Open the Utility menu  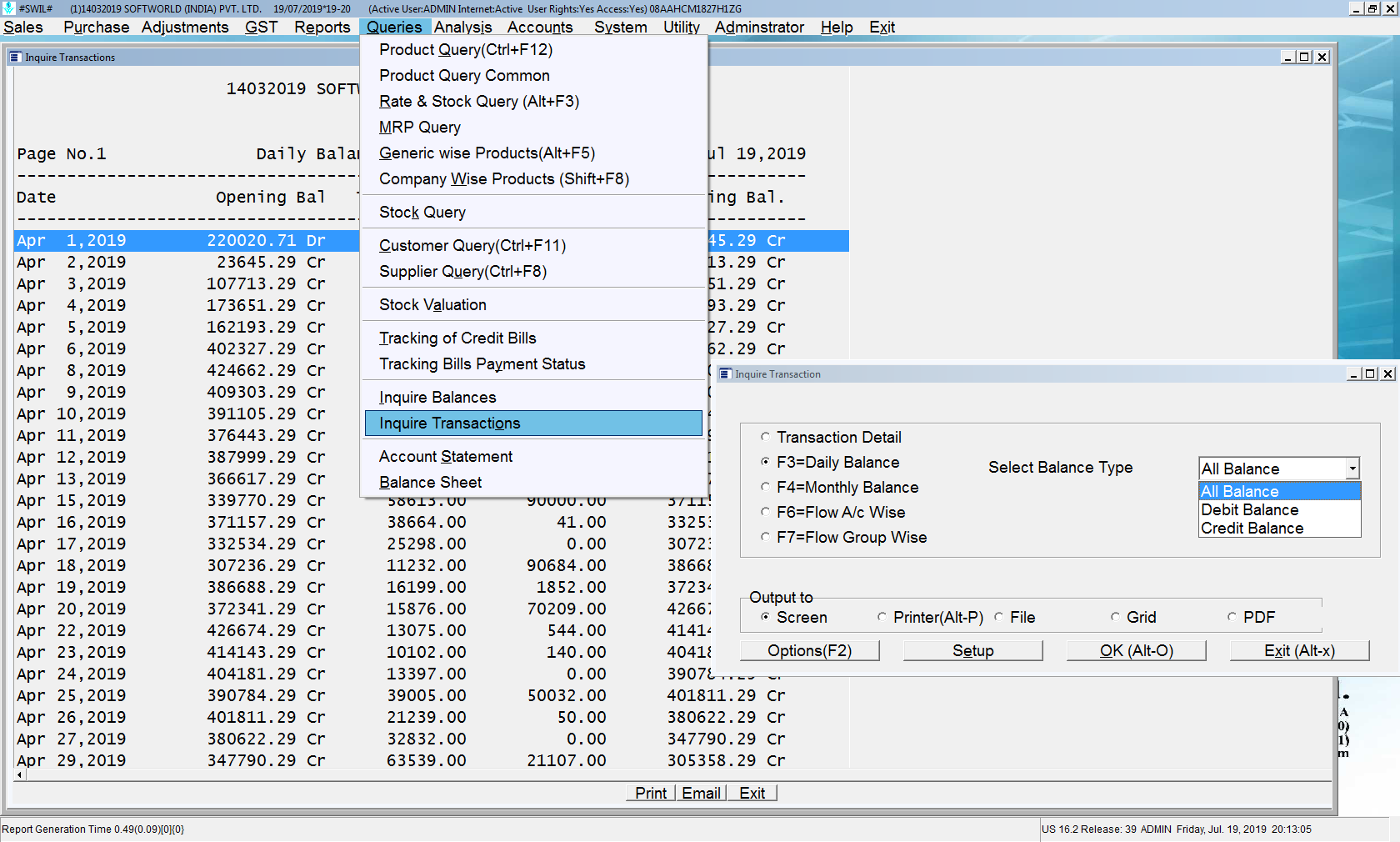682,27
